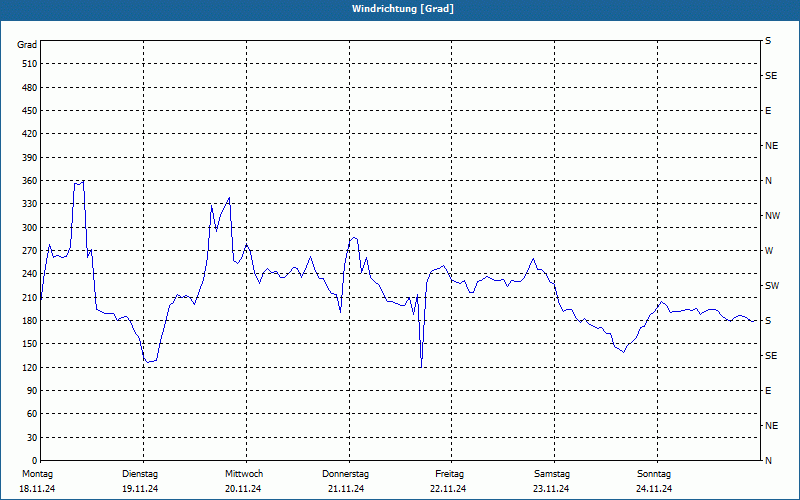Select the Montag day label

click(x=37, y=474)
